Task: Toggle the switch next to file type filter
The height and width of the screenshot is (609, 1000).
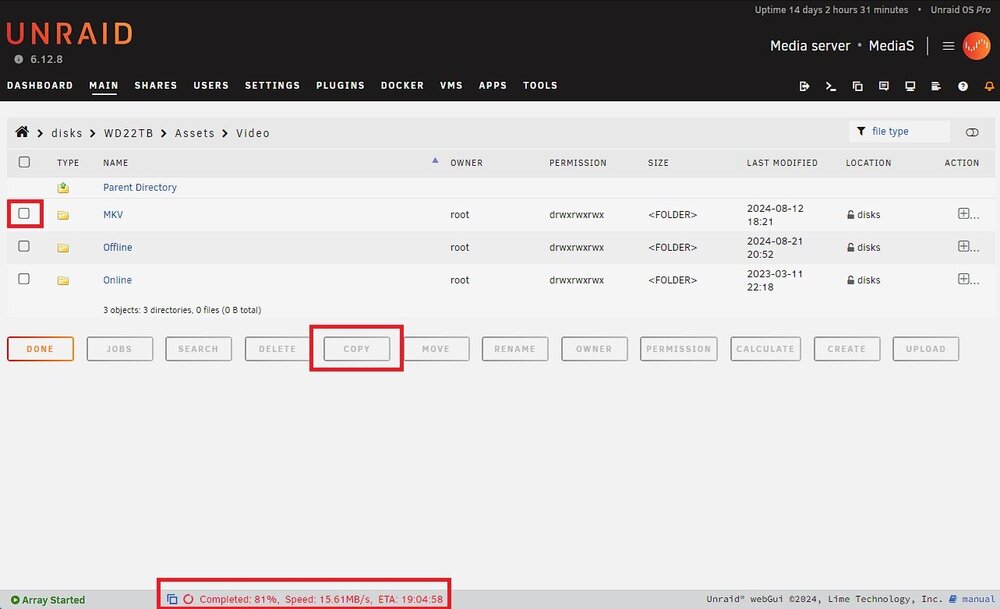Action: click(972, 132)
